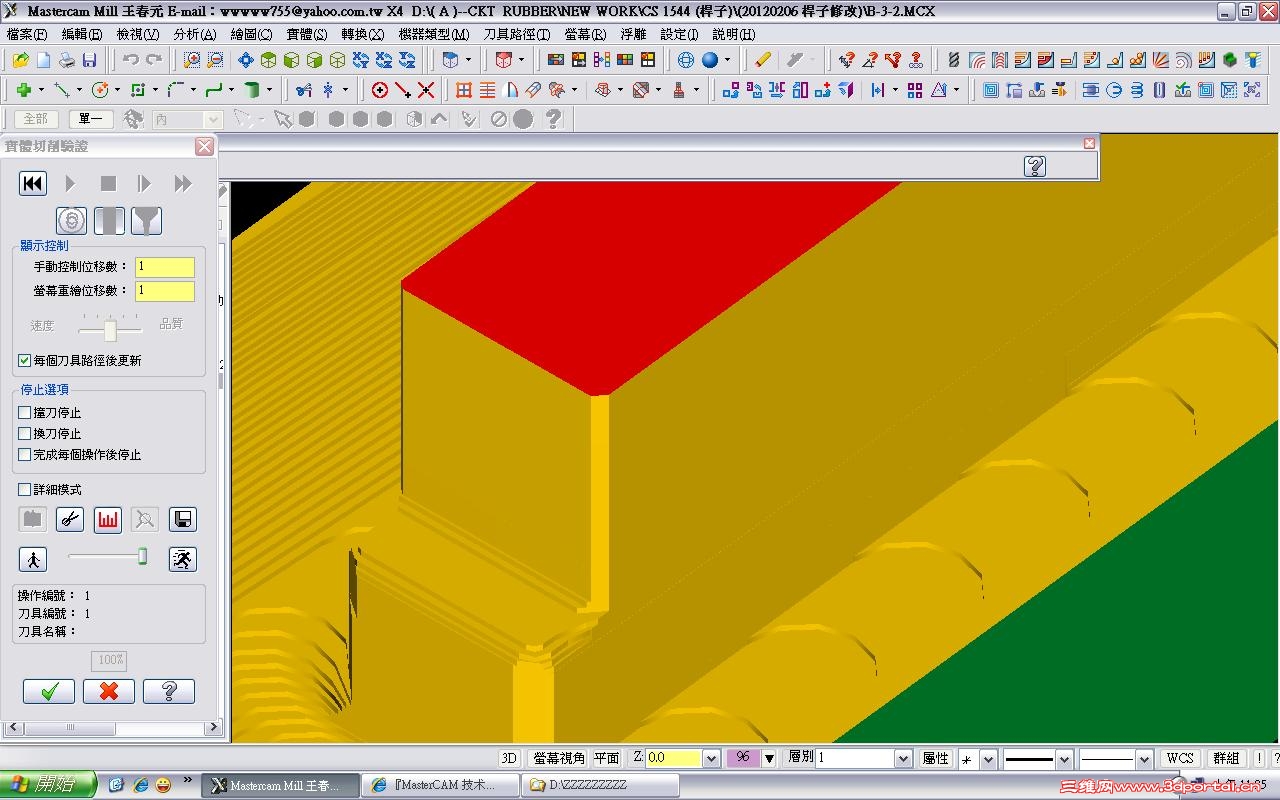Cancel verify dialog with red X
Image resolution: width=1280 pixels, height=800 pixels.
coord(109,691)
